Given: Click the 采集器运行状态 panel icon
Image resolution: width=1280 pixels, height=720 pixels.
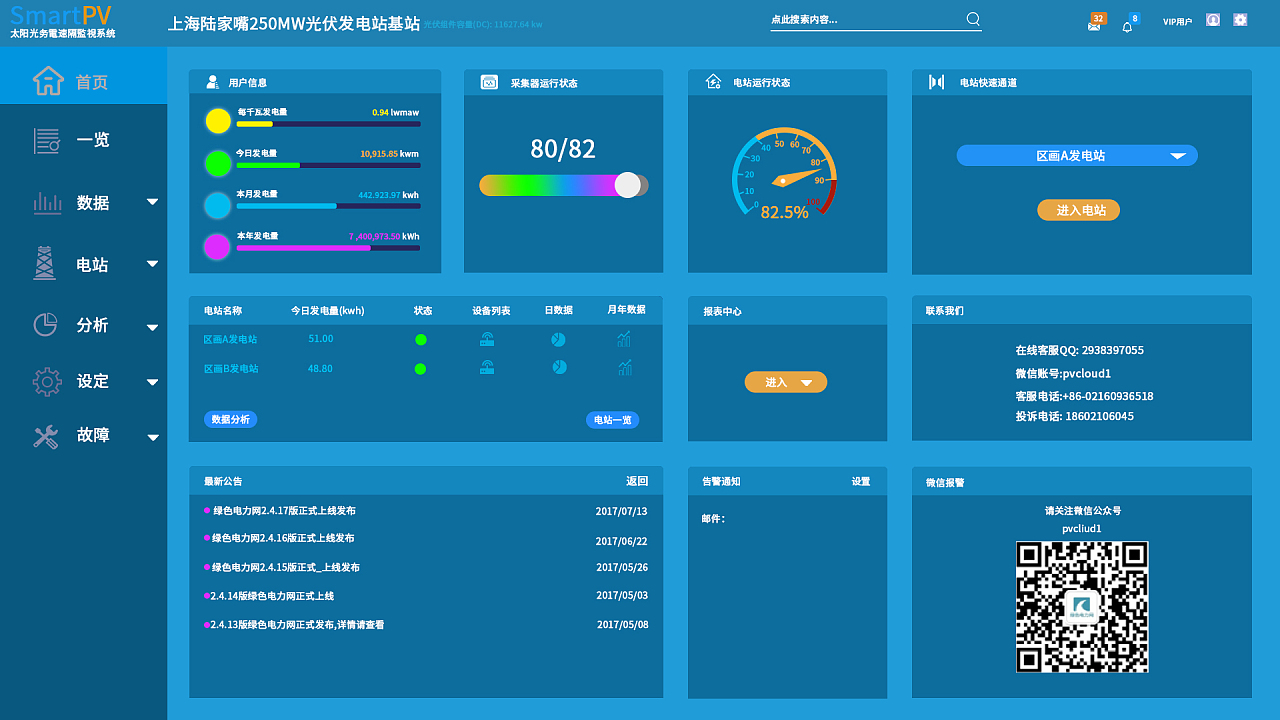Looking at the screenshot, I should pos(489,82).
